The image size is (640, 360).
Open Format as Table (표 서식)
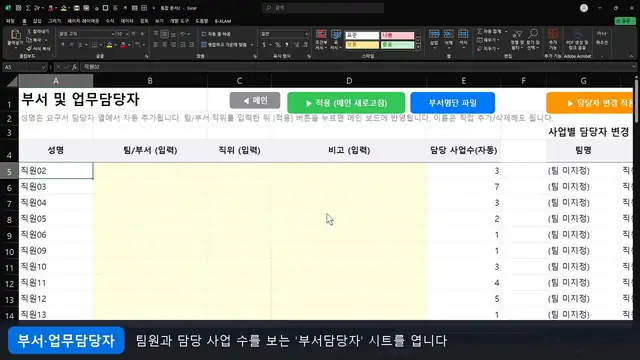click(x=336, y=40)
